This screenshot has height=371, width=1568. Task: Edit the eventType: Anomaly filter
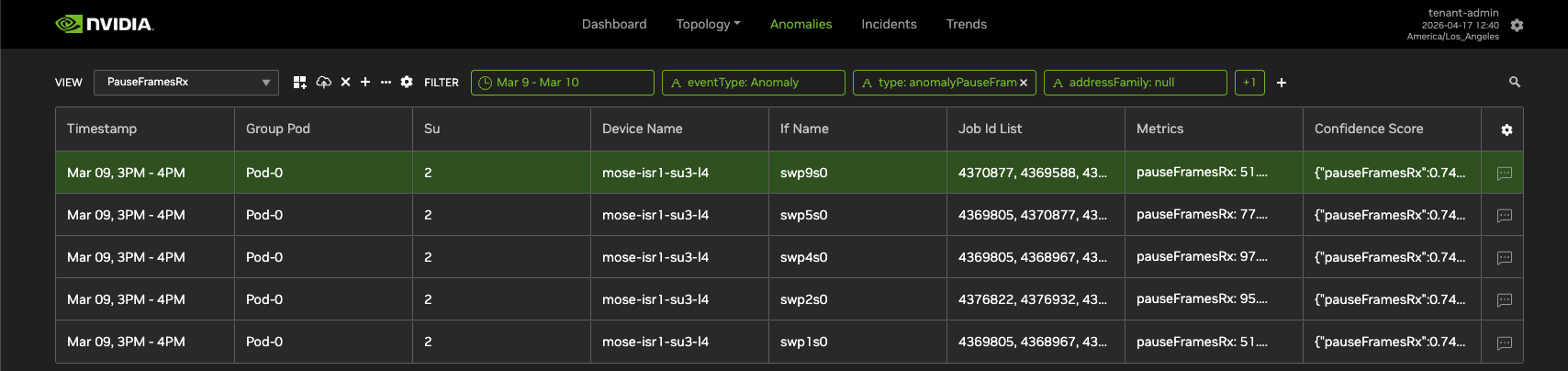pos(754,82)
